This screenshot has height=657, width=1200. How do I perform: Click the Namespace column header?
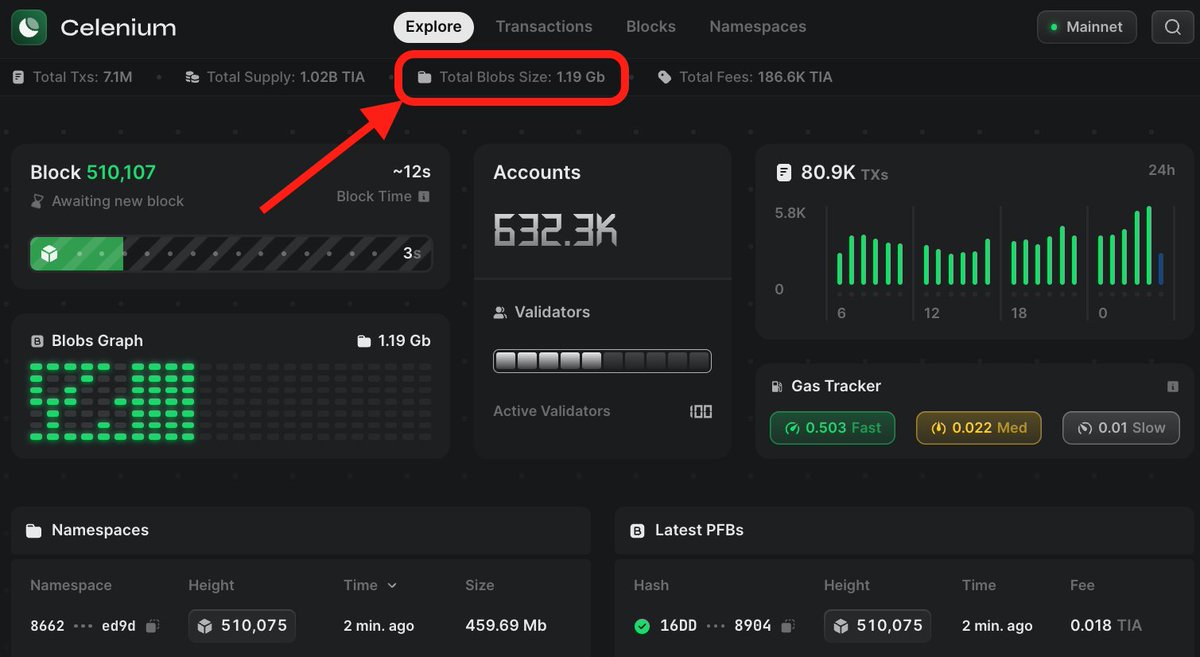pyautogui.click(x=71, y=585)
